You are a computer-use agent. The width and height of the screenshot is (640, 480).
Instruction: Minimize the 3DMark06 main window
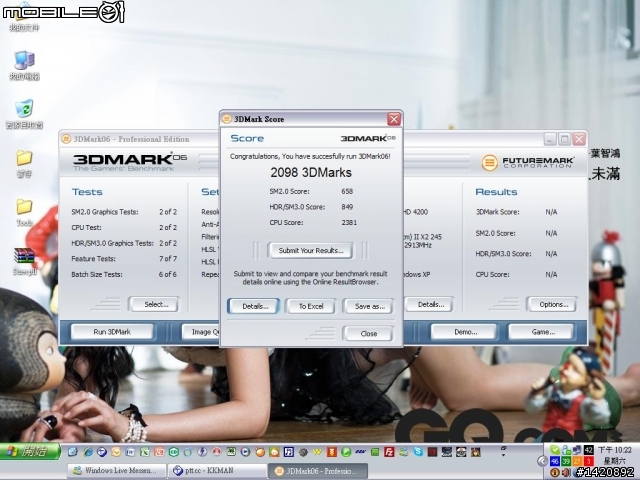pyautogui.click(x=550, y=139)
